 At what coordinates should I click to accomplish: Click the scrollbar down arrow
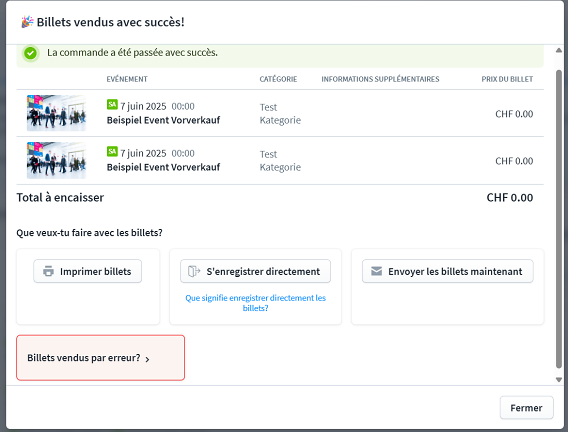click(x=559, y=380)
